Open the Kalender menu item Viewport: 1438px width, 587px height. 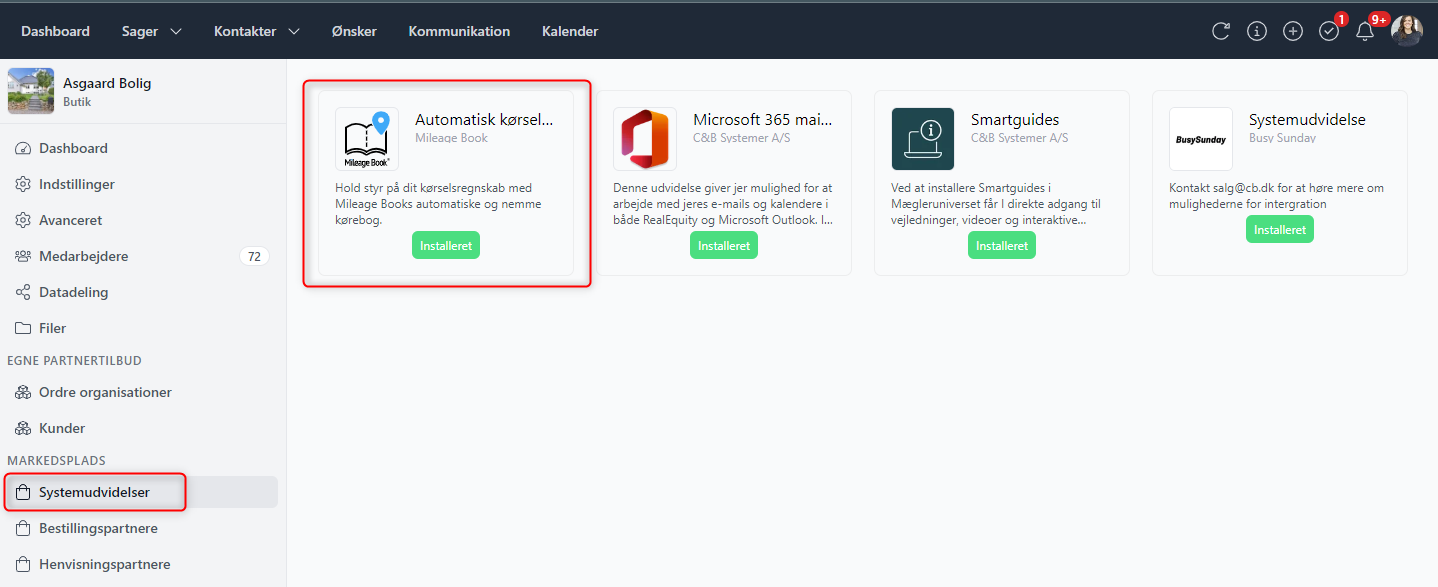pyautogui.click(x=570, y=31)
